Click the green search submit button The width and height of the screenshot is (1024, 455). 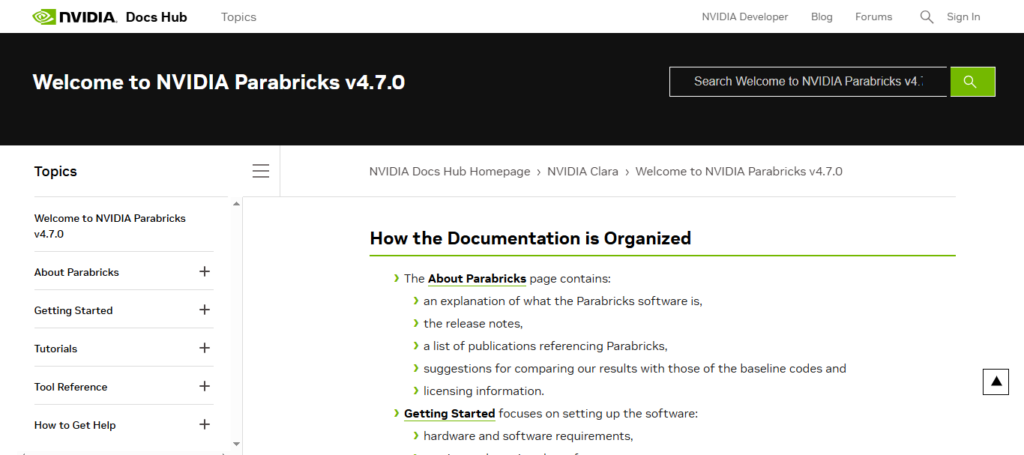click(972, 82)
